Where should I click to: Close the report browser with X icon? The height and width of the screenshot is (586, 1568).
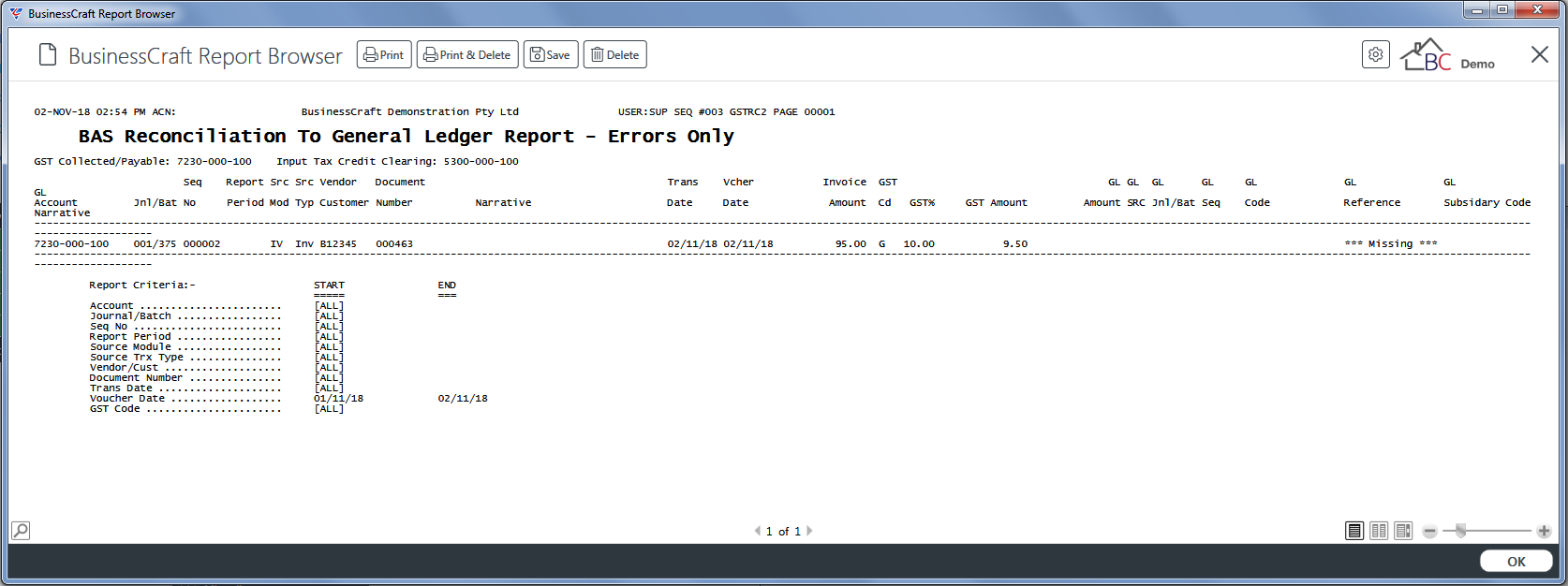1539,54
